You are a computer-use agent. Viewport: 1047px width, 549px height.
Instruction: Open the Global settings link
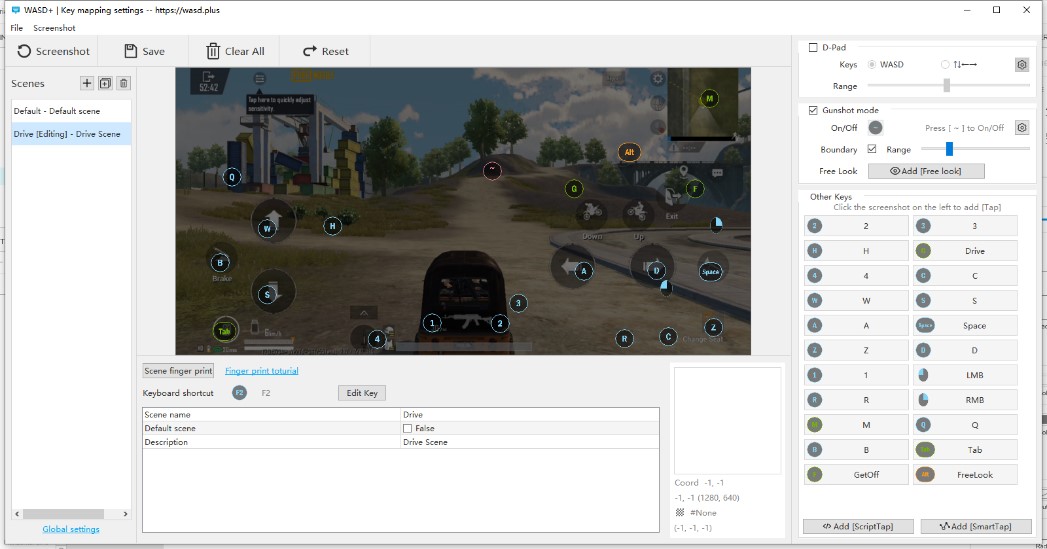71,529
